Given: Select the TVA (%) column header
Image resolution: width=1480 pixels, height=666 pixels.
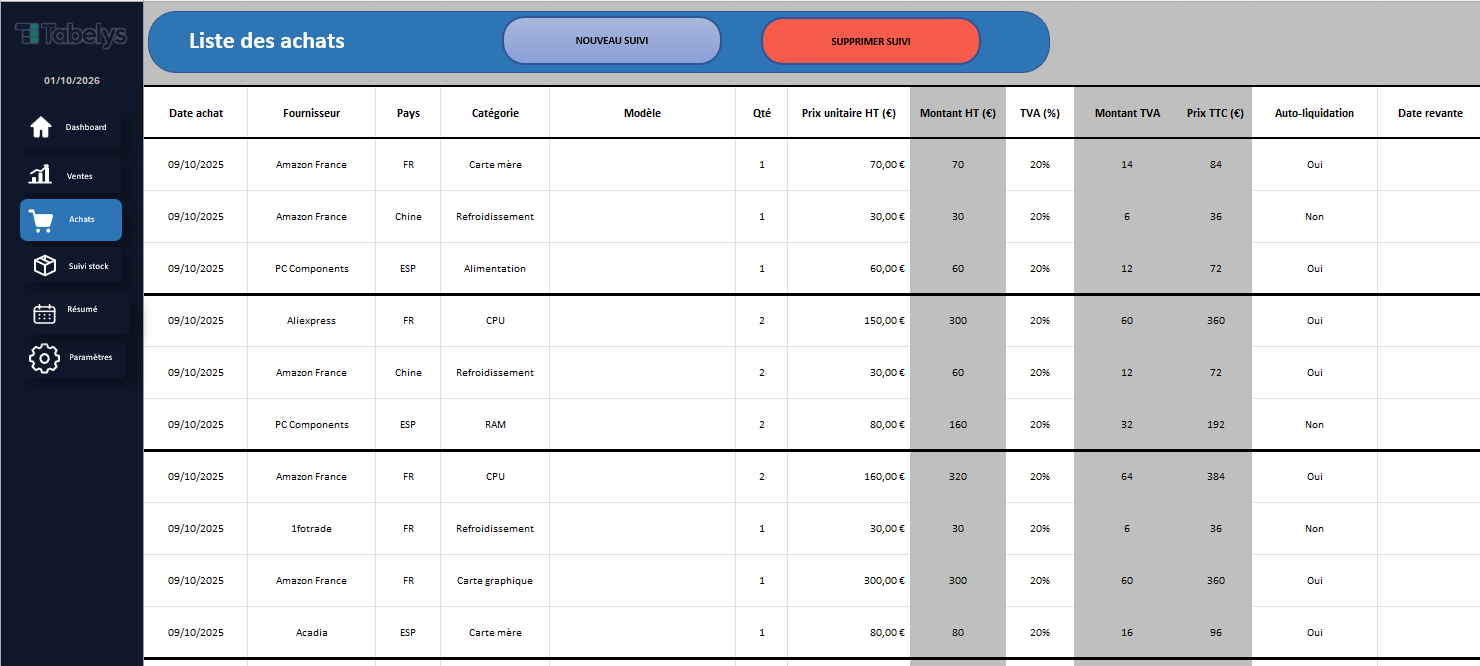Looking at the screenshot, I should tap(1040, 113).
